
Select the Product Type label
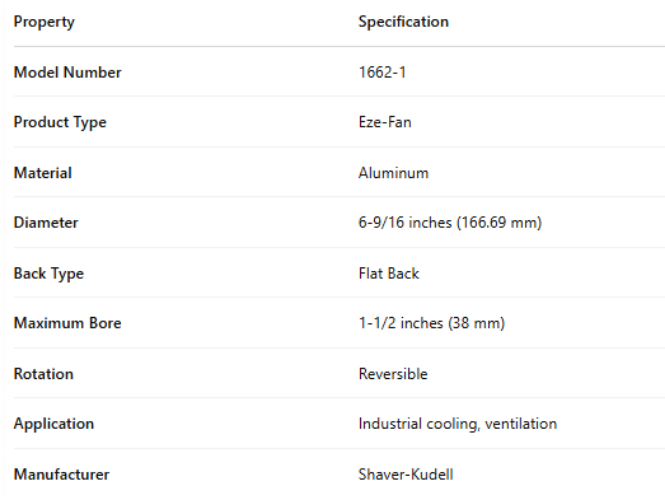tap(60, 123)
